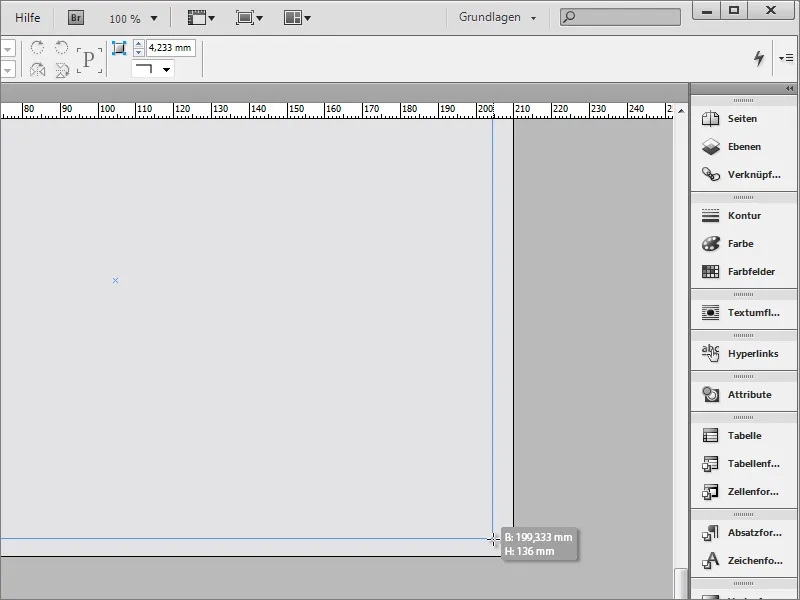
Task: Click the horizontal ruler at 150
Action: tap(296, 109)
